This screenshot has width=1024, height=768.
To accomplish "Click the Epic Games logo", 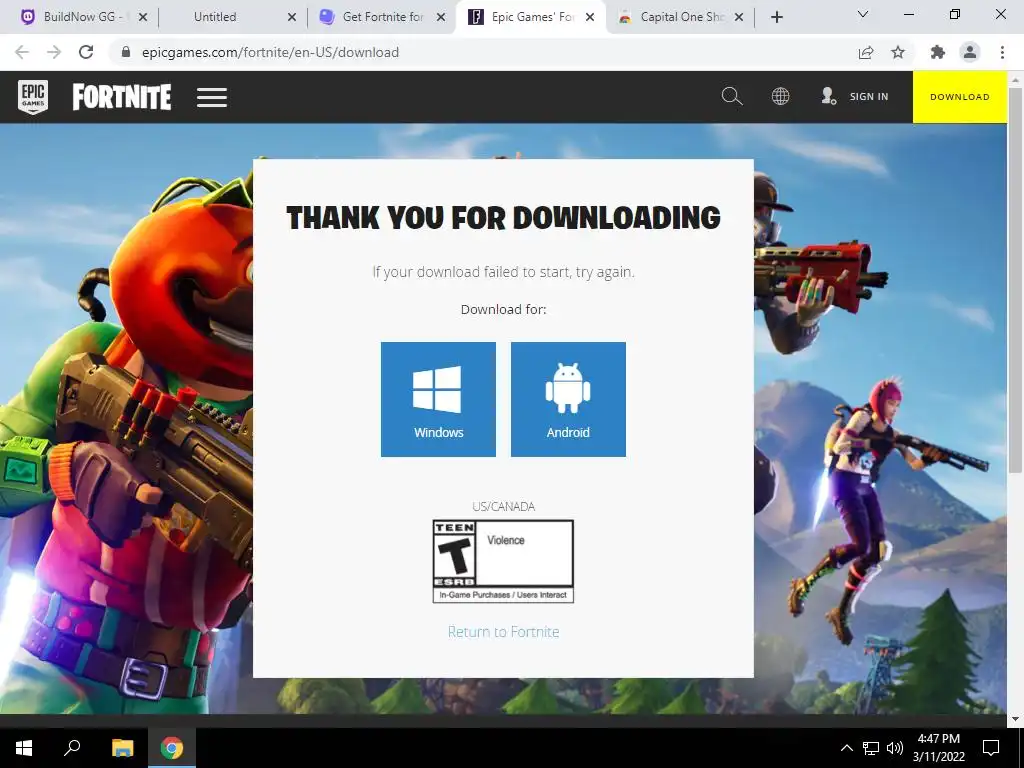I will click(33, 97).
